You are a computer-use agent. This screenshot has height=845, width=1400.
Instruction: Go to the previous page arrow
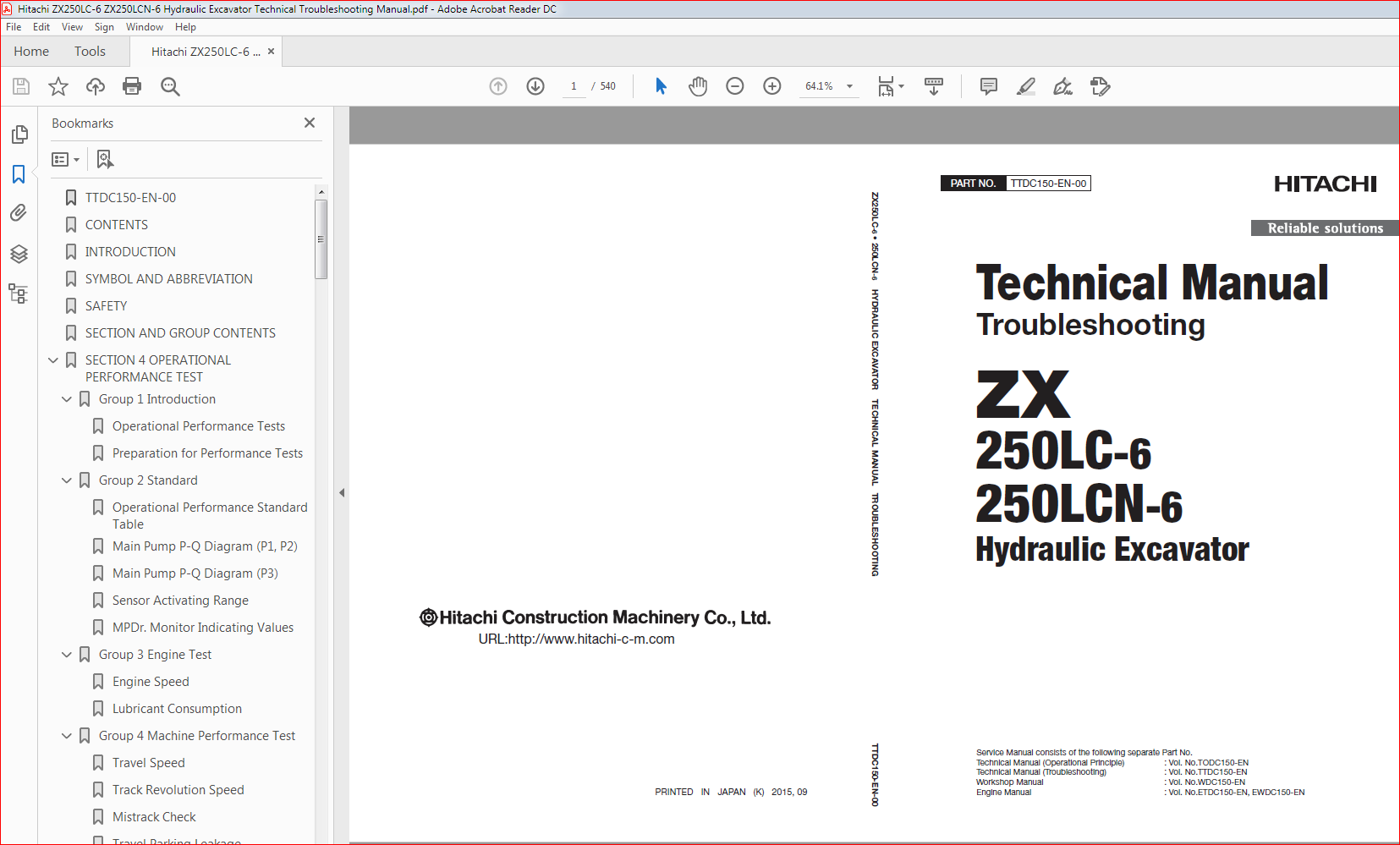pyautogui.click(x=498, y=86)
